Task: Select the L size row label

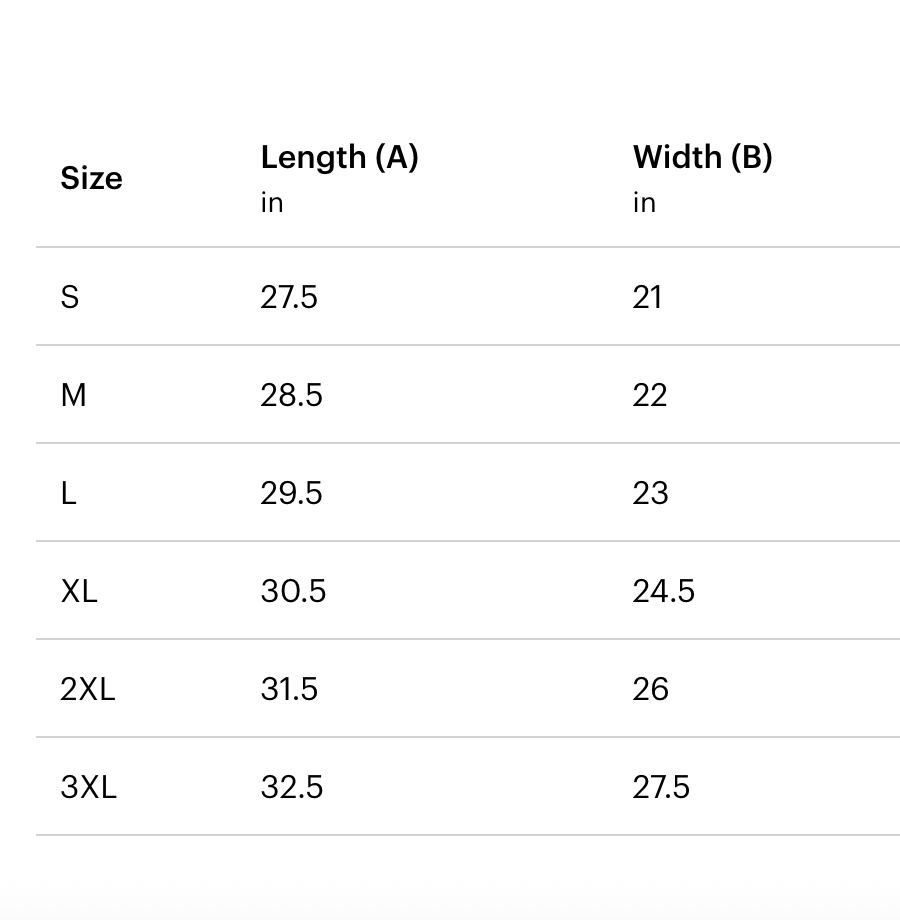Action: tap(68, 493)
